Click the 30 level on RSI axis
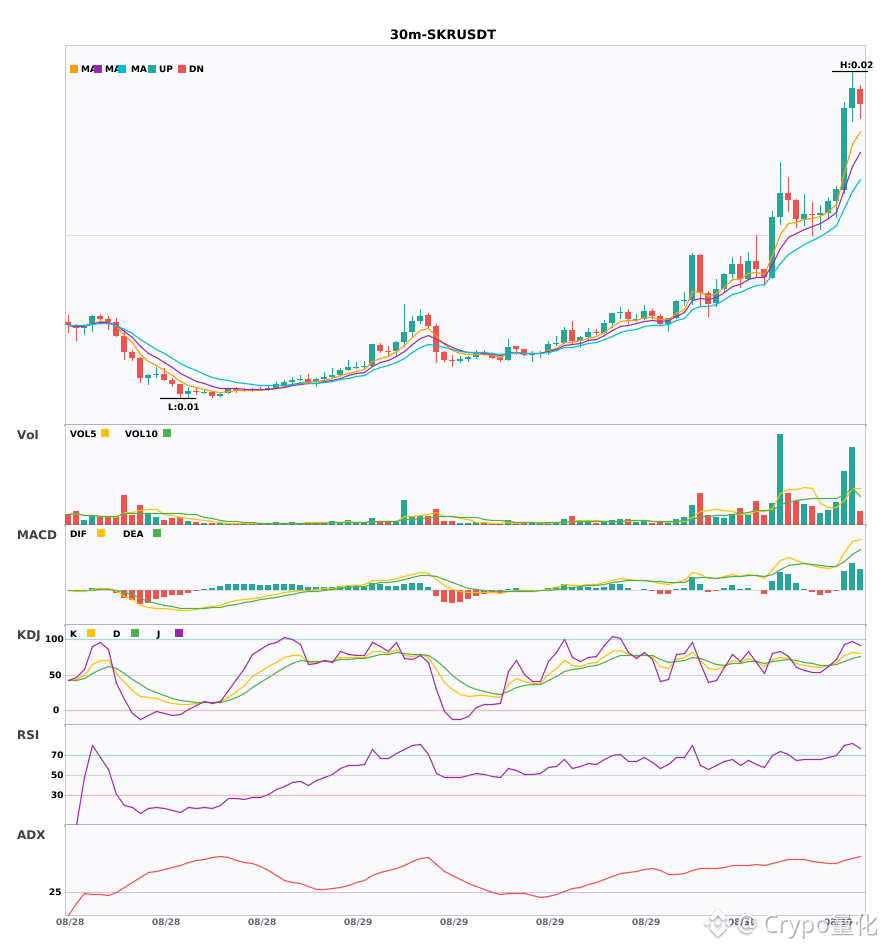 [57, 795]
